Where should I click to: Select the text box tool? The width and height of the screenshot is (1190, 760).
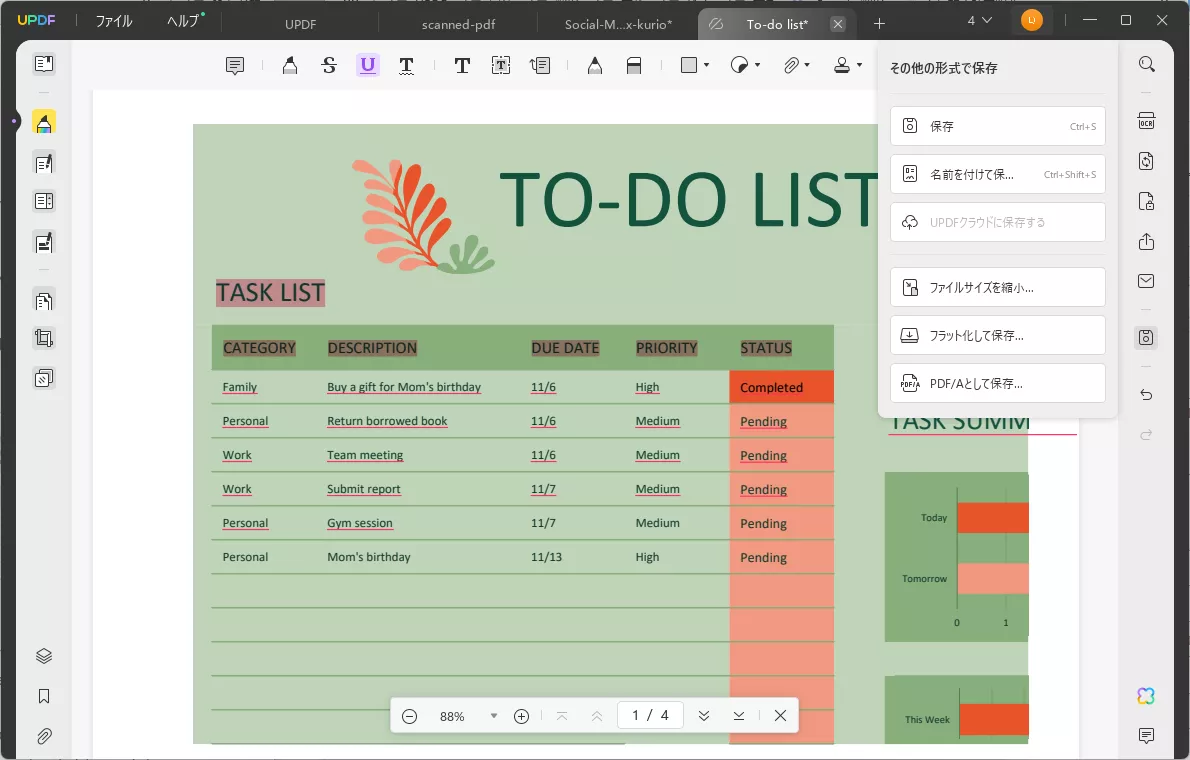tap(501, 66)
